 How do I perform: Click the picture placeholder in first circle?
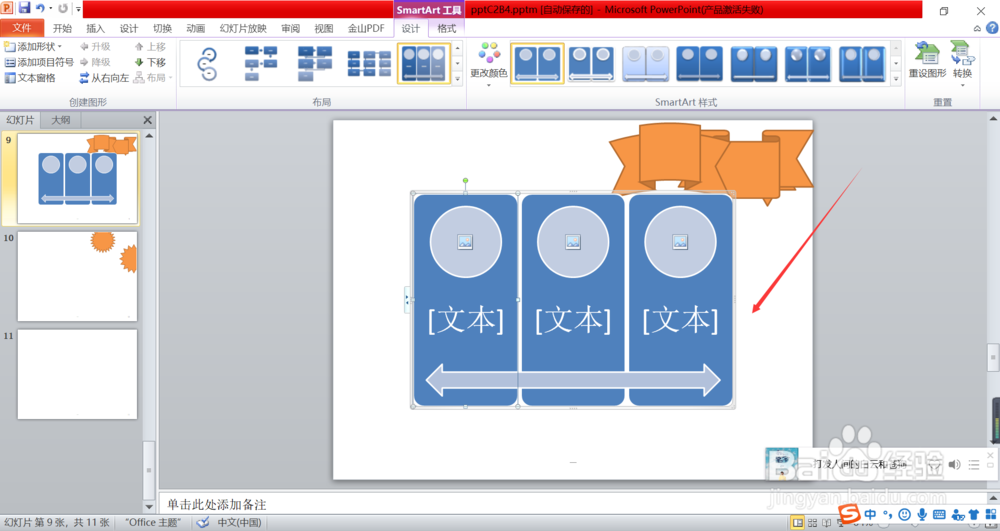(465, 242)
